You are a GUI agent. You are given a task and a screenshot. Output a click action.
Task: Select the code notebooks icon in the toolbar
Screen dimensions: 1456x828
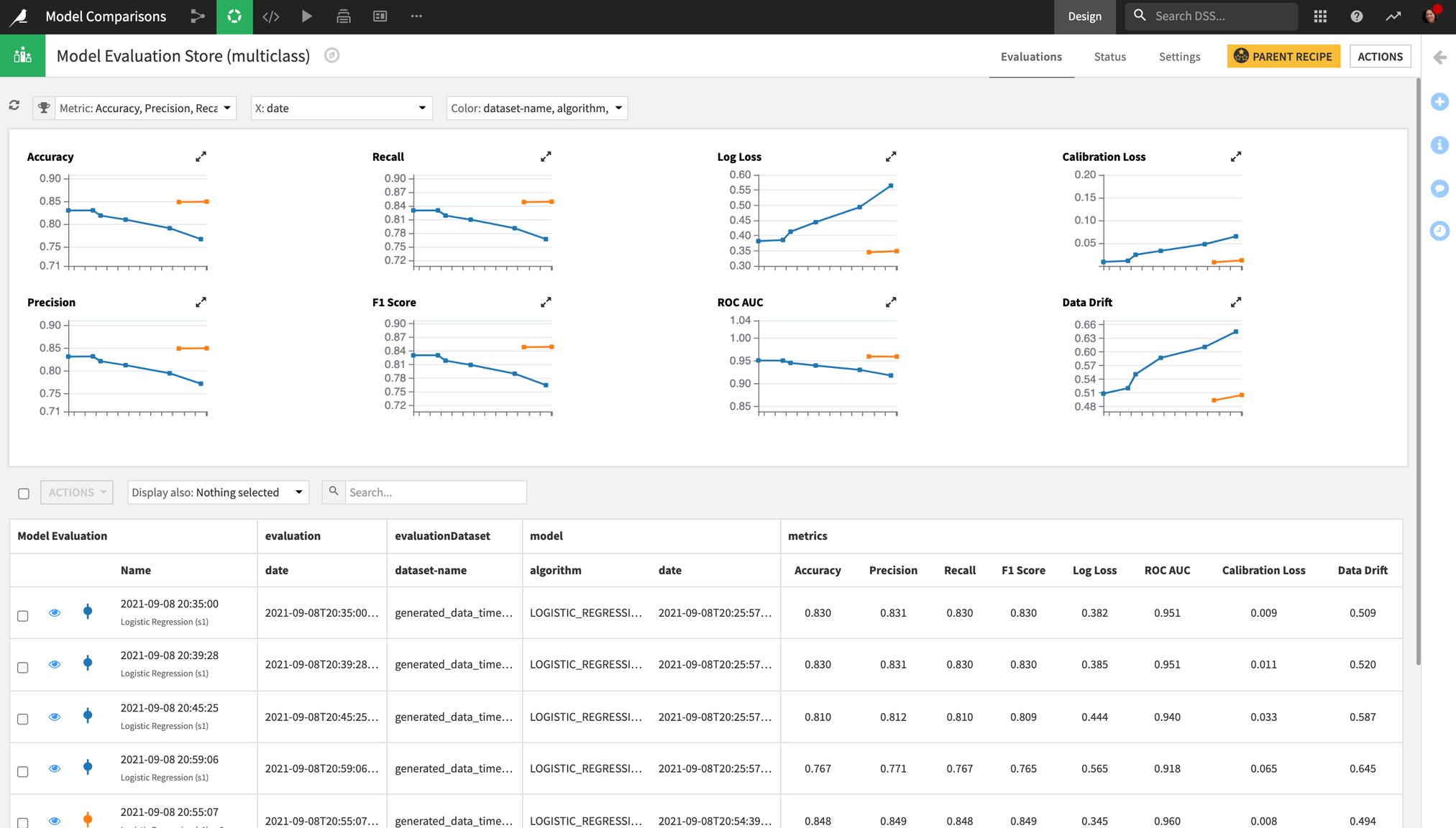[x=271, y=16]
